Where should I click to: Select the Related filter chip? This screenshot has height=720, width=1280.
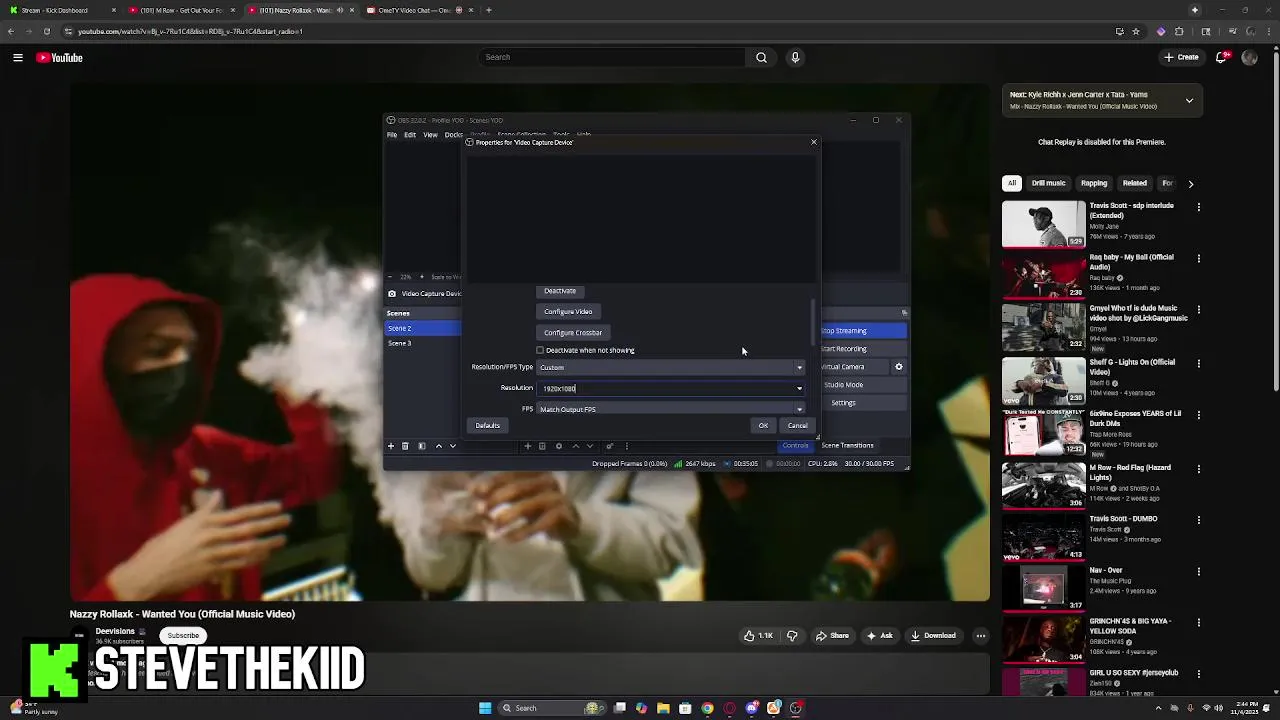[x=1134, y=183]
